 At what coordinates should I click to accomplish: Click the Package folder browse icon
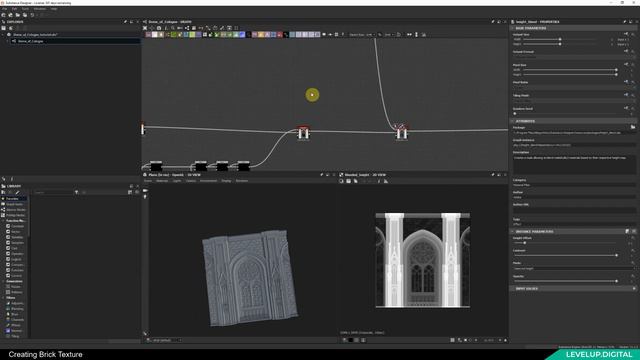click(633, 127)
